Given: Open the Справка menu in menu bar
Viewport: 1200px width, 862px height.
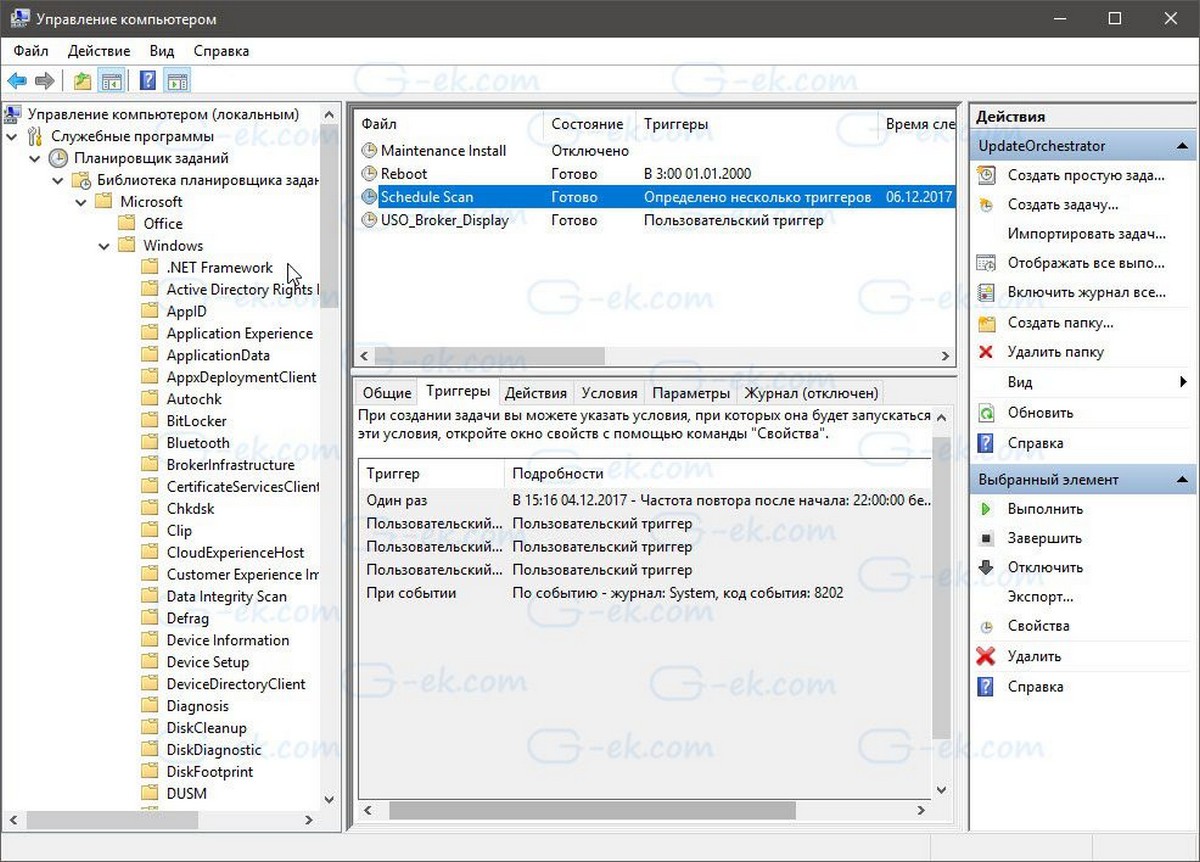Looking at the screenshot, I should pos(222,51).
